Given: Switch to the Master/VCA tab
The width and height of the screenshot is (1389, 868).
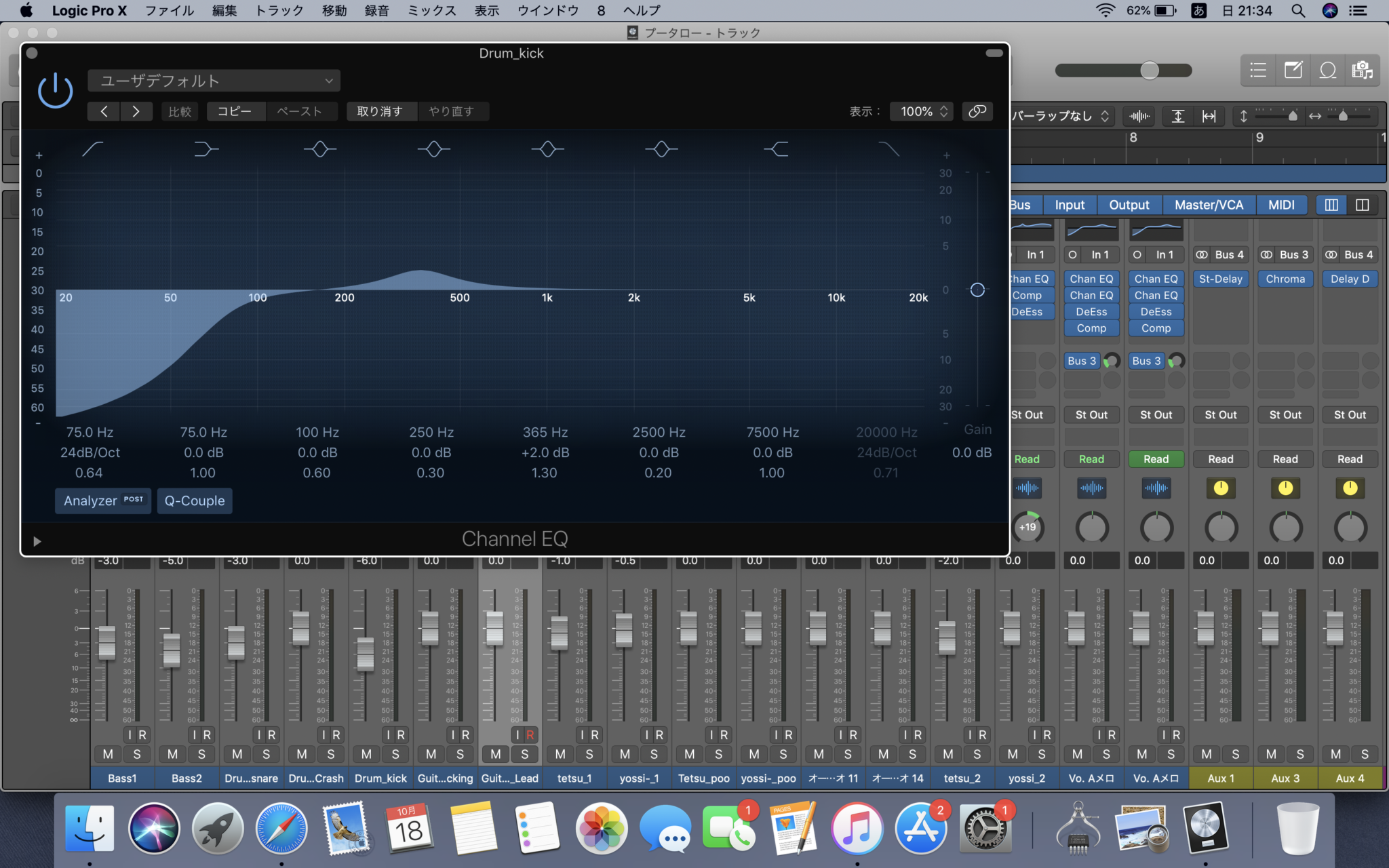Looking at the screenshot, I should [1209, 205].
